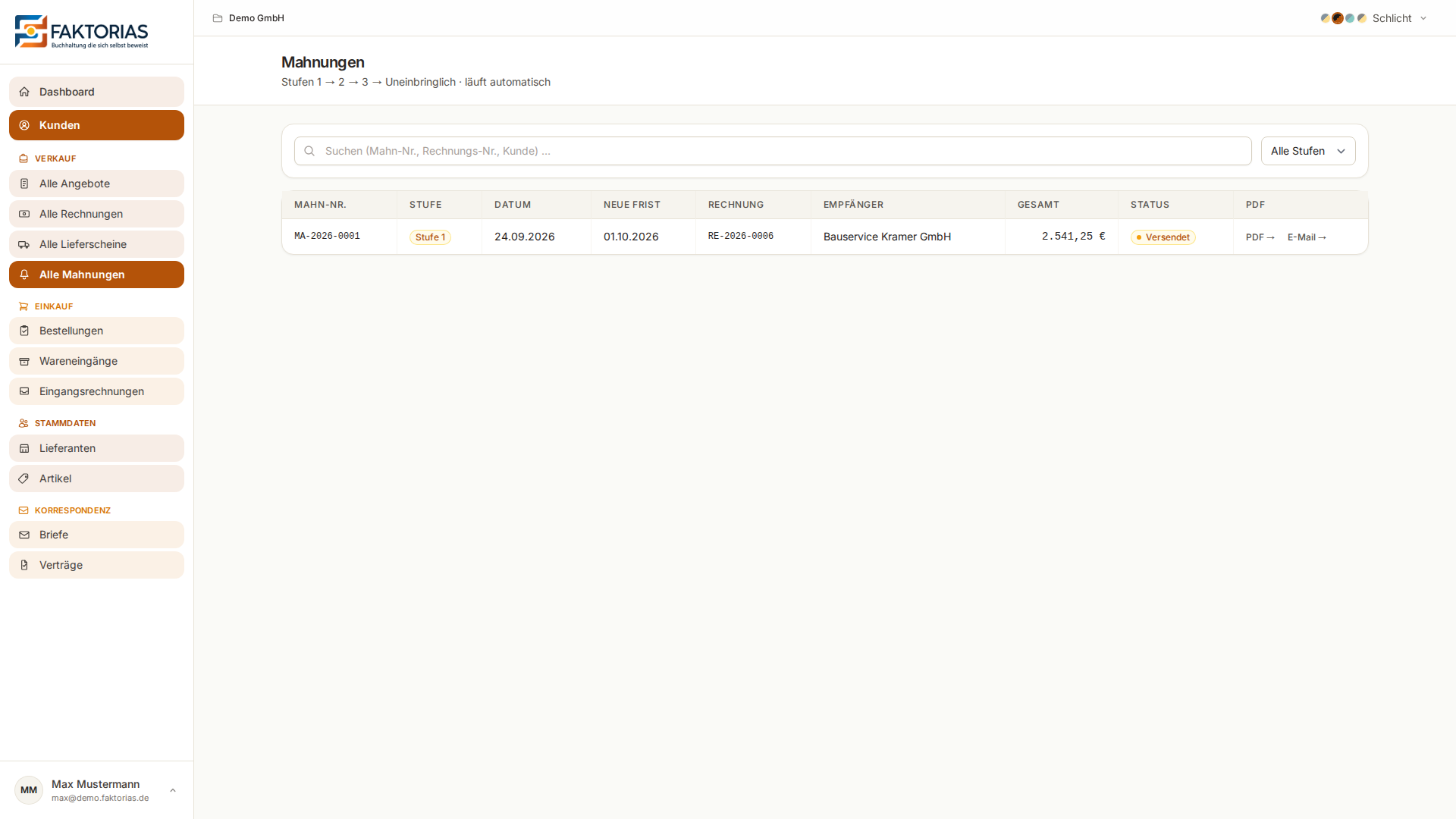Viewport: 1456px width, 819px height.
Task: Expand the chevron next to Max Mustermann
Action: coord(173,790)
